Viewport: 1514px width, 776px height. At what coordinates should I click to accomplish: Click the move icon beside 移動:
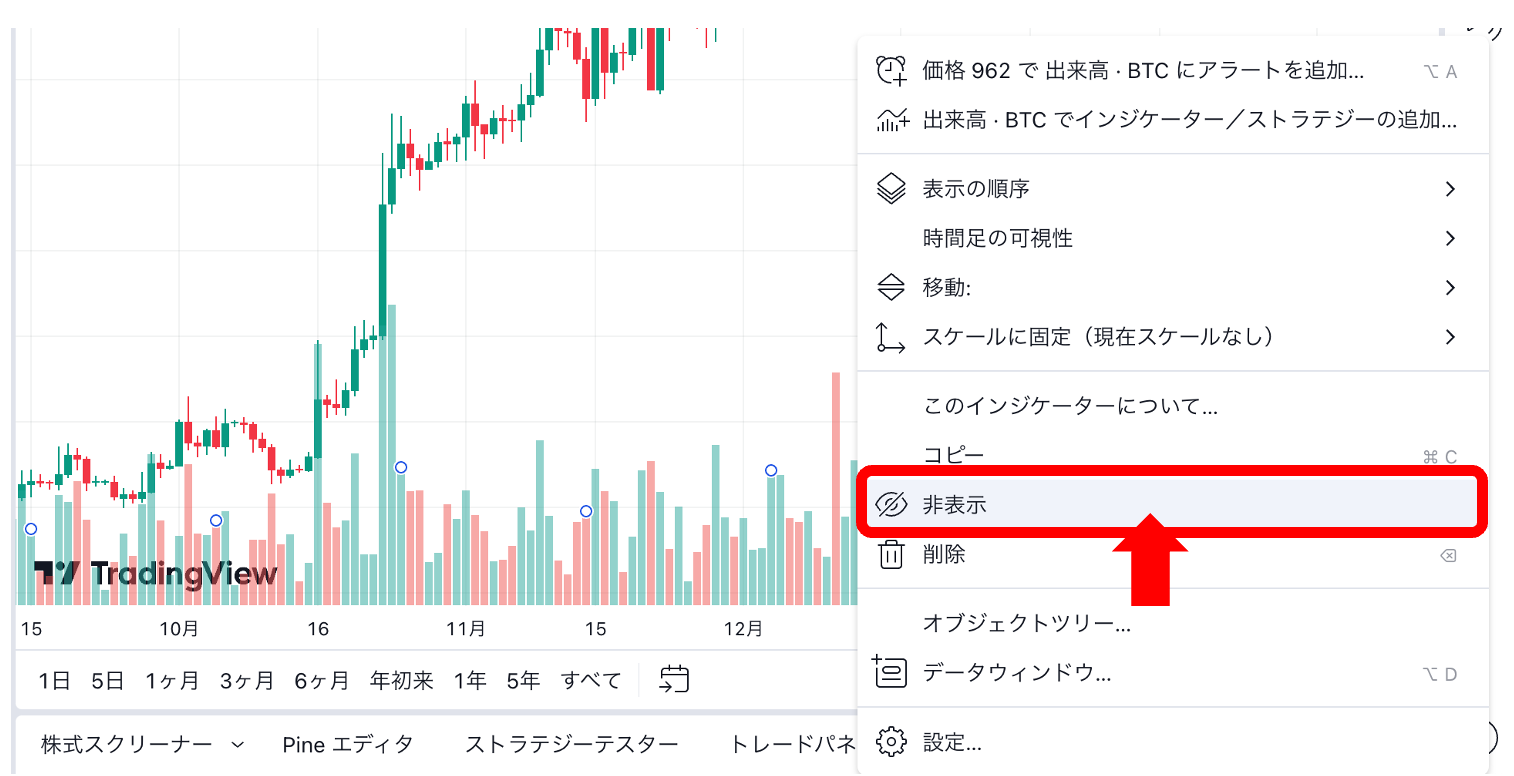click(891, 288)
